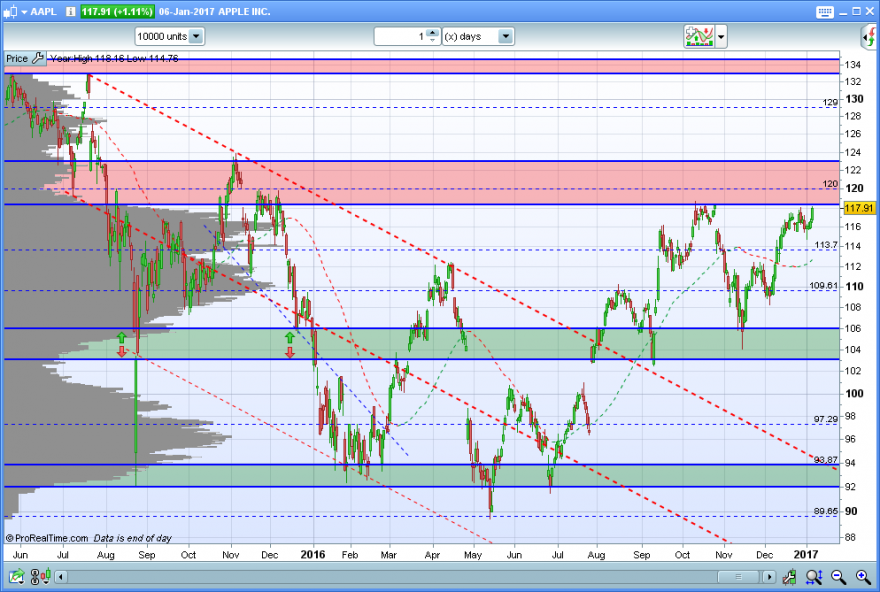Screen dimensions: 880x592
Task: Click the chart cursor tool icon
Action: click(x=789, y=576)
